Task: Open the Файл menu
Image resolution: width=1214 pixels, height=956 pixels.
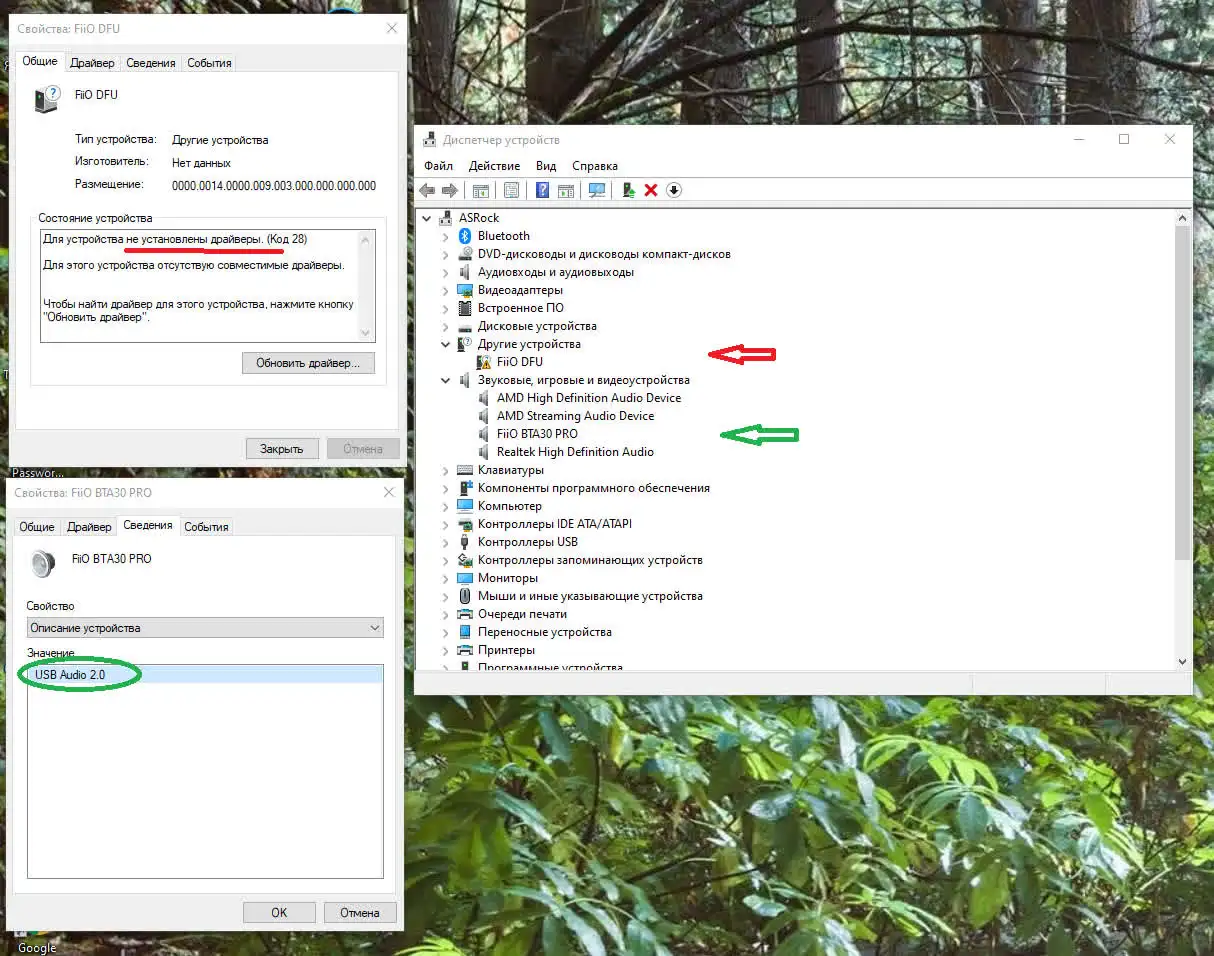Action: tap(438, 166)
